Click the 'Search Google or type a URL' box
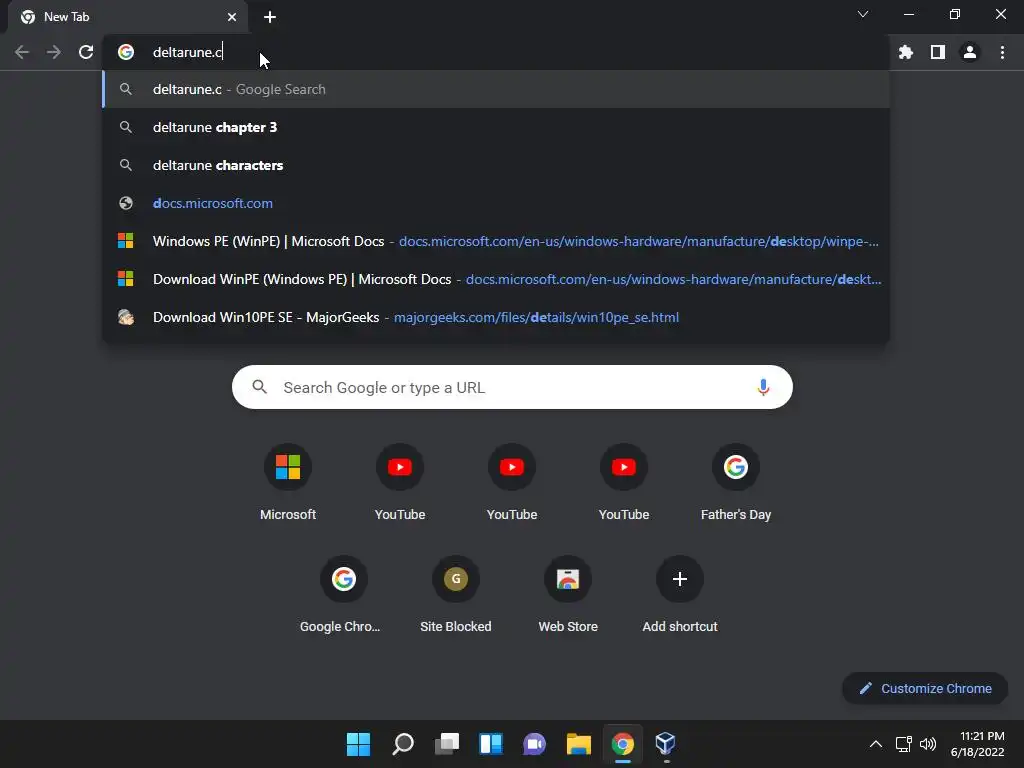This screenshot has height=768, width=1024. [x=512, y=387]
